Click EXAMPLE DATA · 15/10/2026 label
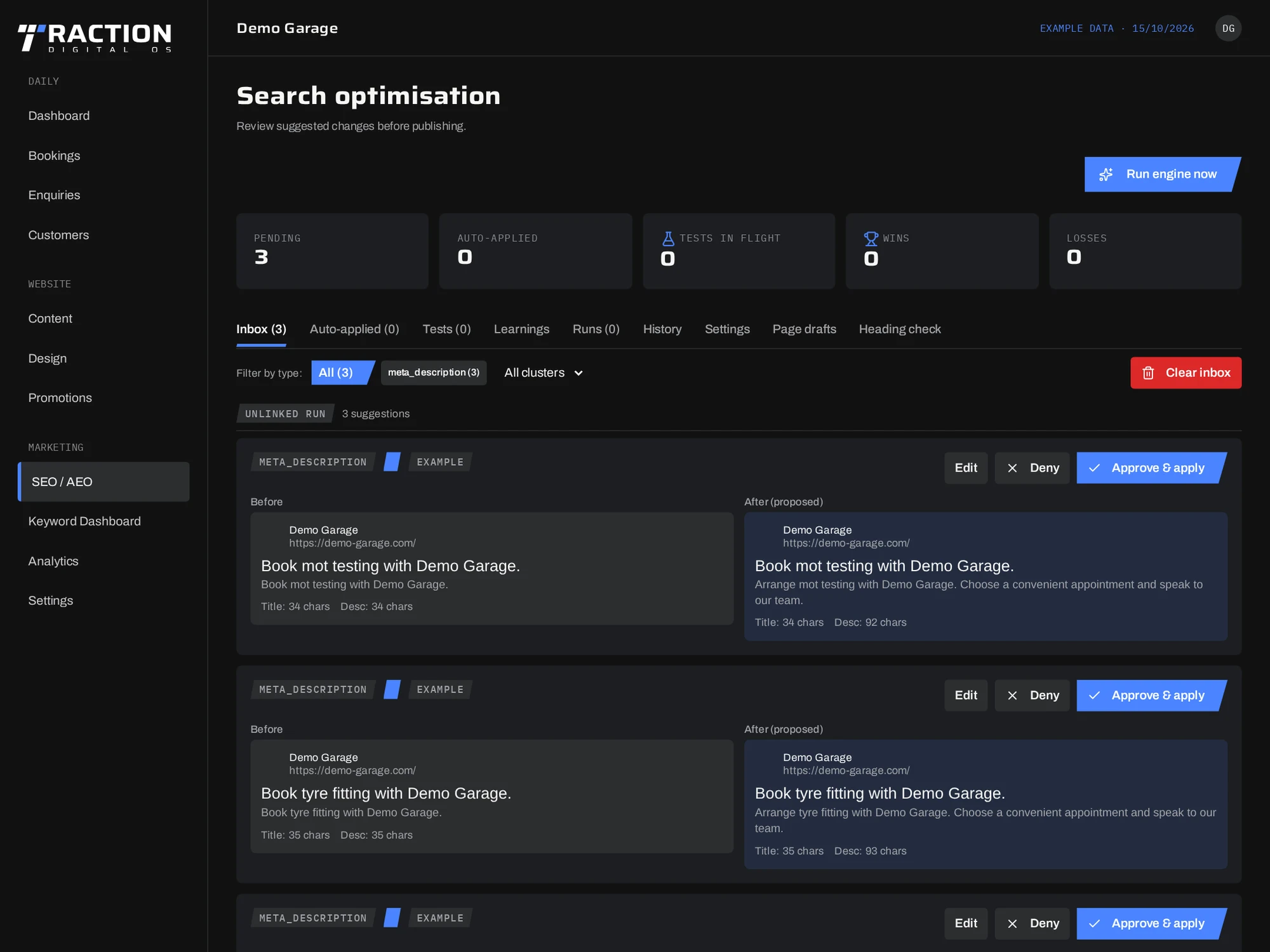Viewport: 1270px width, 952px height. 1117,29
